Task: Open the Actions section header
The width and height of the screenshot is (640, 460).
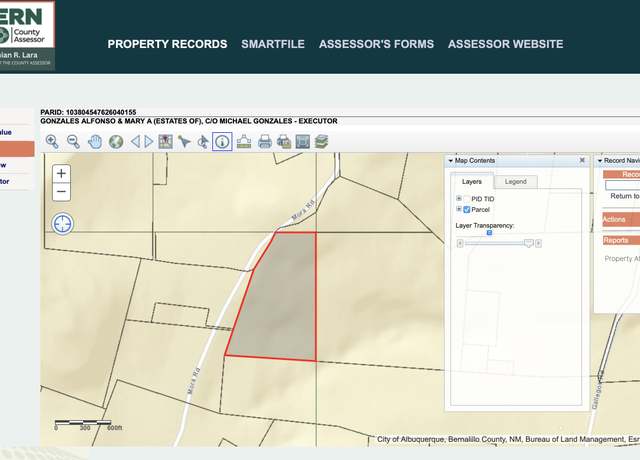Action: (x=621, y=219)
